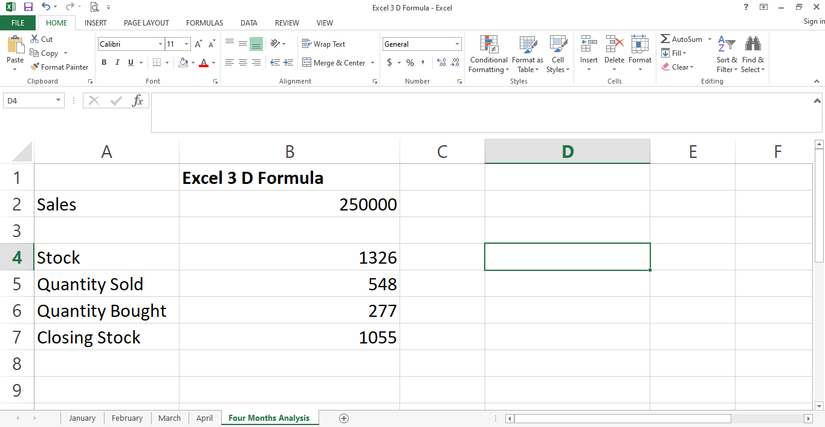Viewport: 825px width, 427px height.
Task: Toggle Wrap Text for the cell
Action: click(x=322, y=44)
